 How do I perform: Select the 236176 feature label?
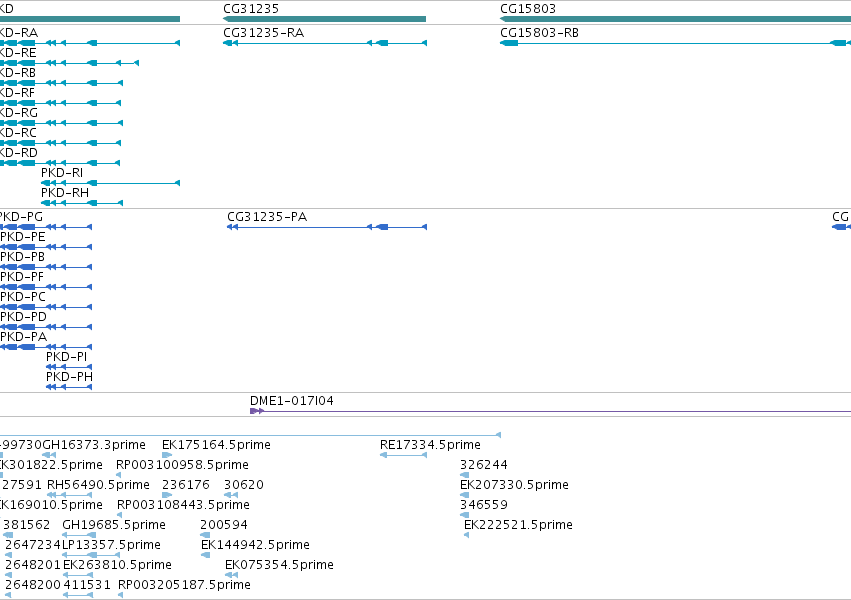coord(186,485)
